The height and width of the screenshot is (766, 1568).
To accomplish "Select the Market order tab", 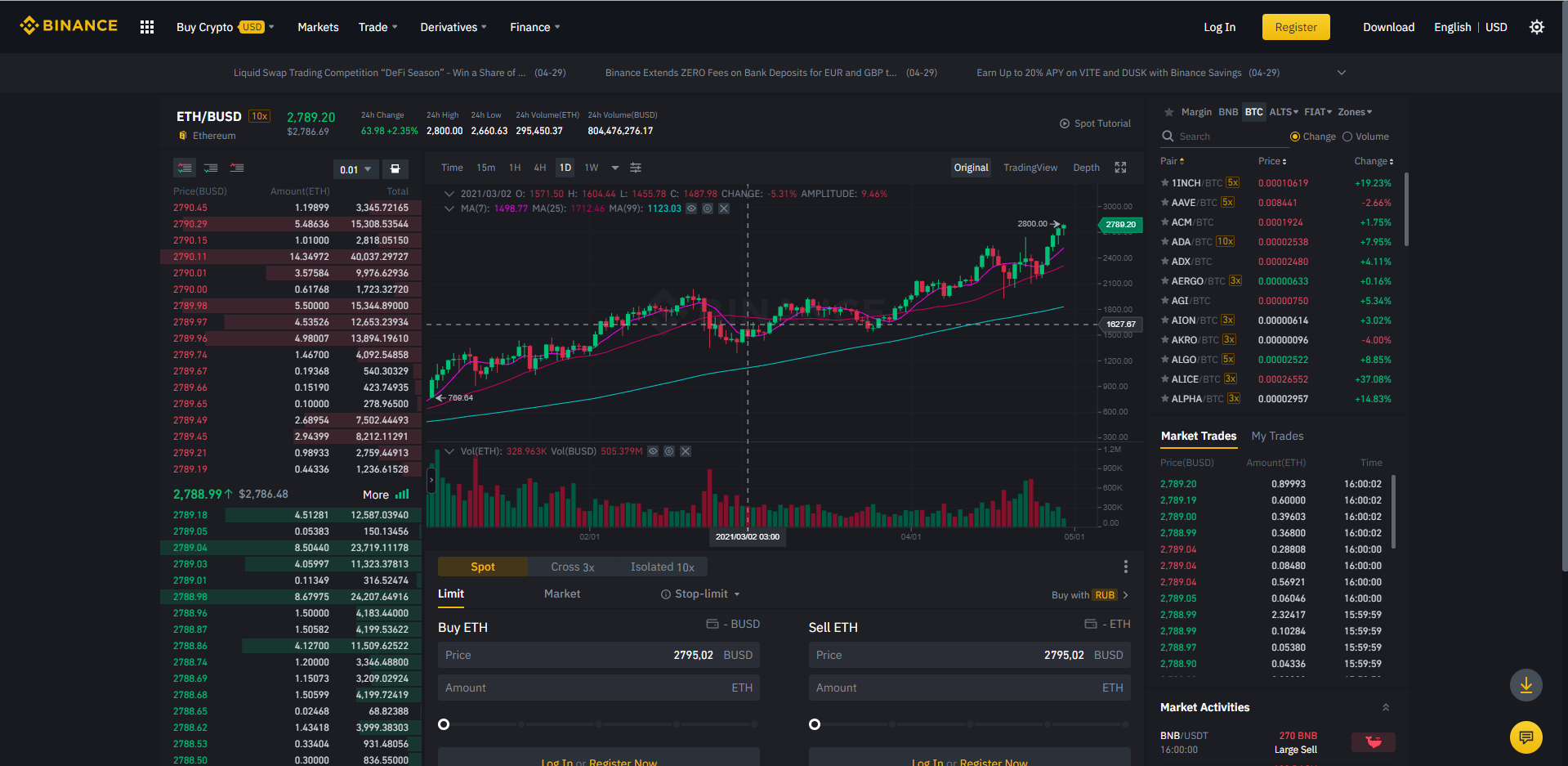I will click(x=562, y=594).
